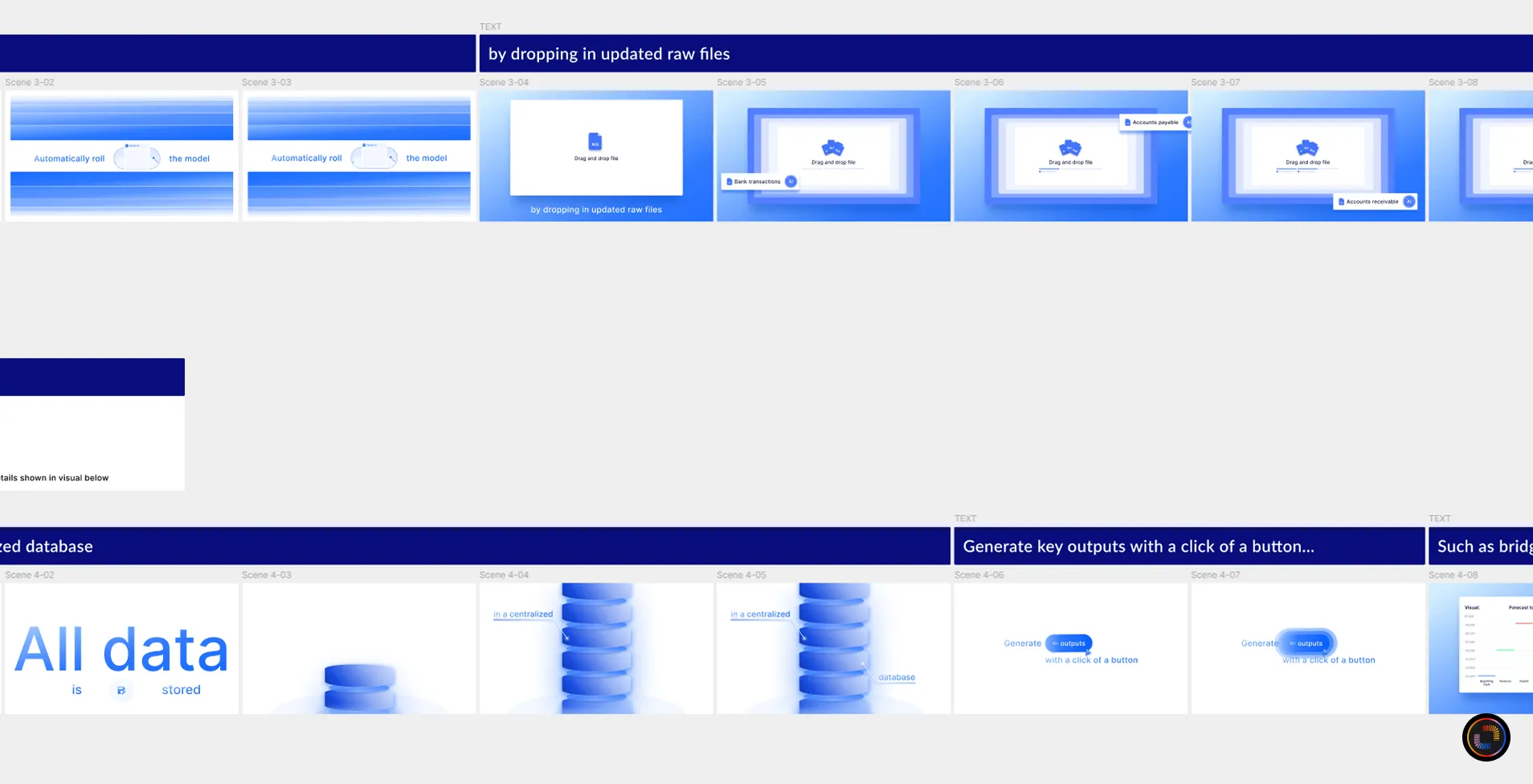This screenshot has height=784, width=1533.
Task: Click the TEXT label above raw files banner
Action: (490, 27)
